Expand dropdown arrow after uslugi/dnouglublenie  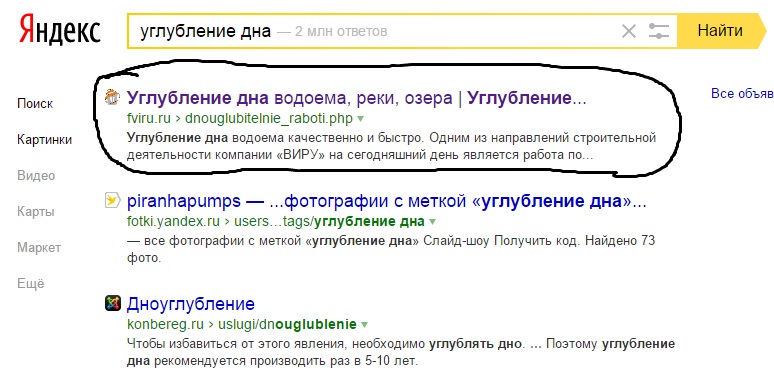click(364, 325)
